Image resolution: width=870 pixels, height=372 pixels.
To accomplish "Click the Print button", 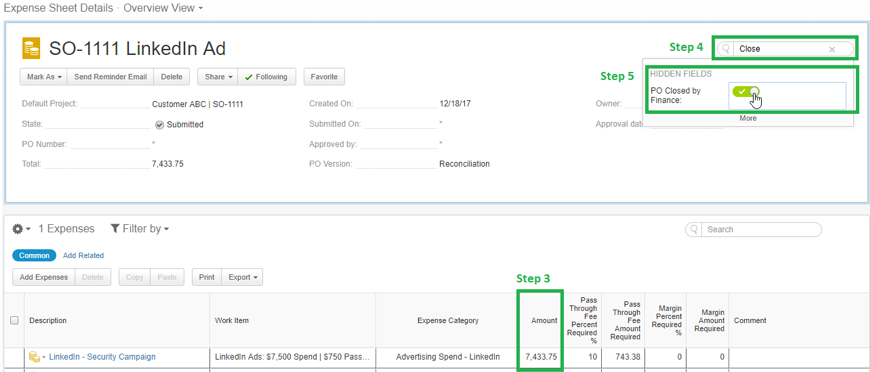I will (x=207, y=277).
